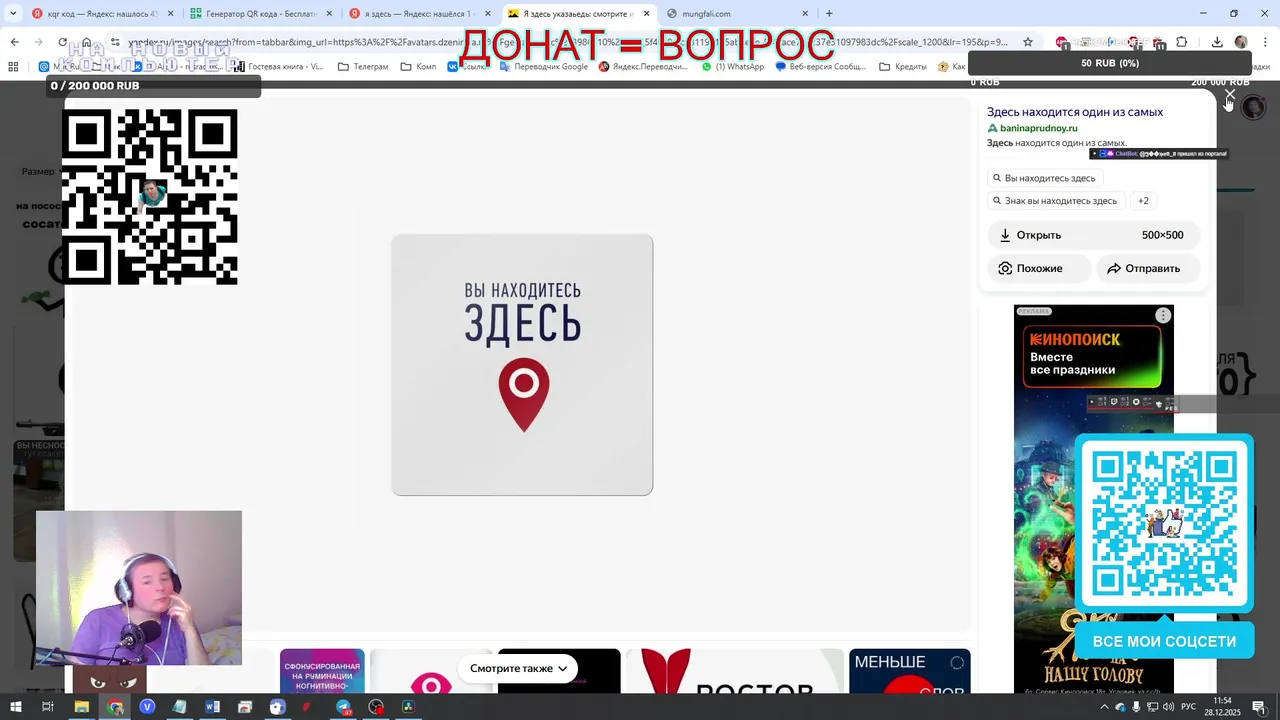The width and height of the screenshot is (1280, 720).
Task: Open Chrome downloads panel
Action: (1217, 42)
